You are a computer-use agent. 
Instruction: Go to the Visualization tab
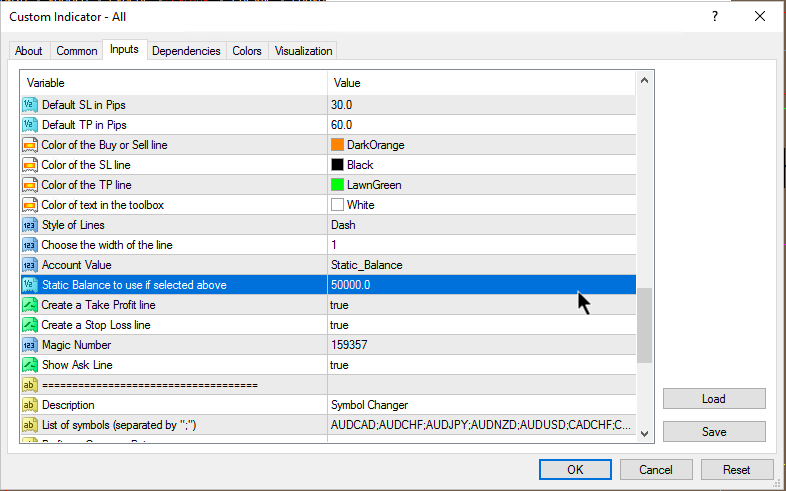click(x=303, y=51)
